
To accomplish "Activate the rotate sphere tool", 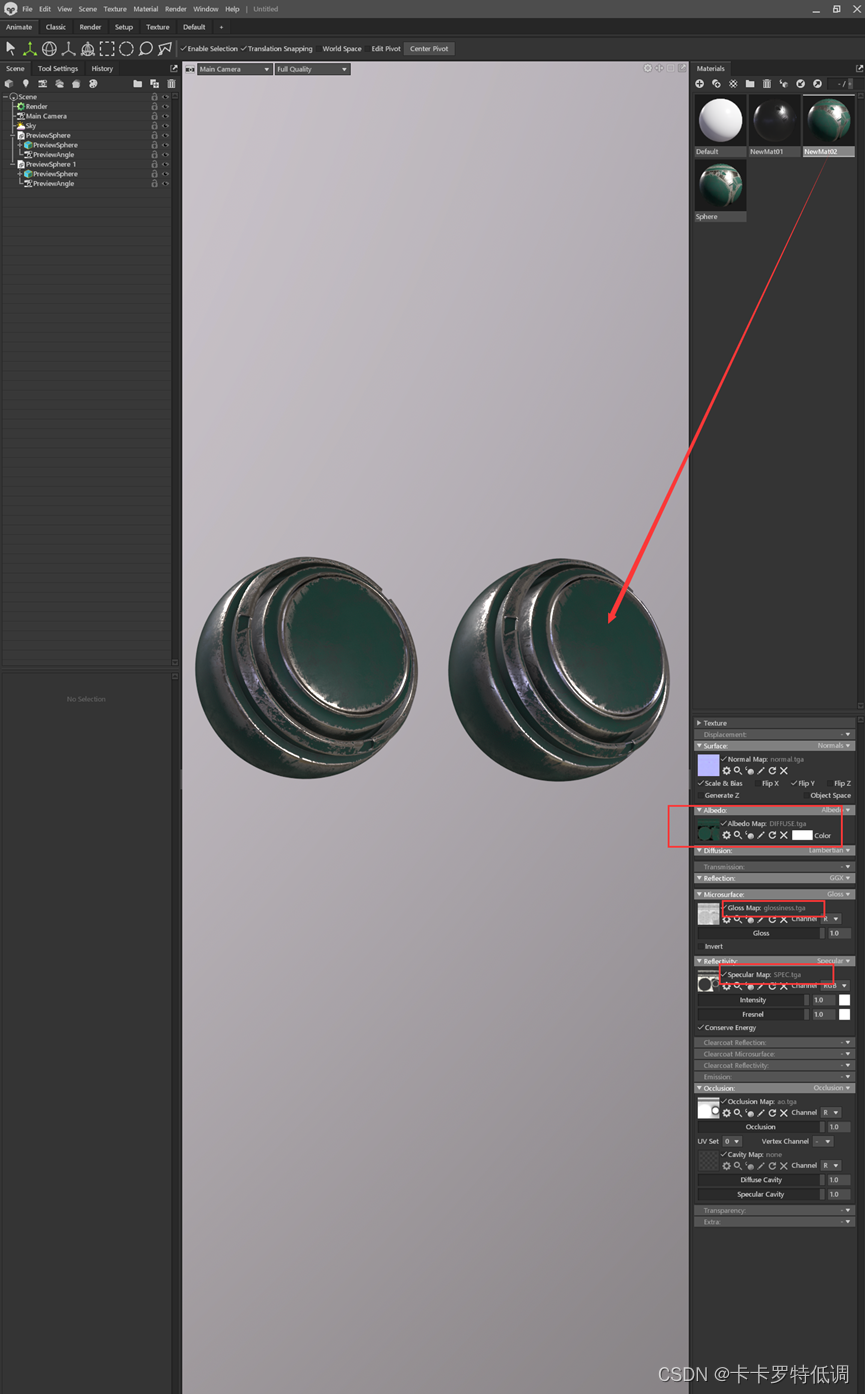I will point(49,48).
